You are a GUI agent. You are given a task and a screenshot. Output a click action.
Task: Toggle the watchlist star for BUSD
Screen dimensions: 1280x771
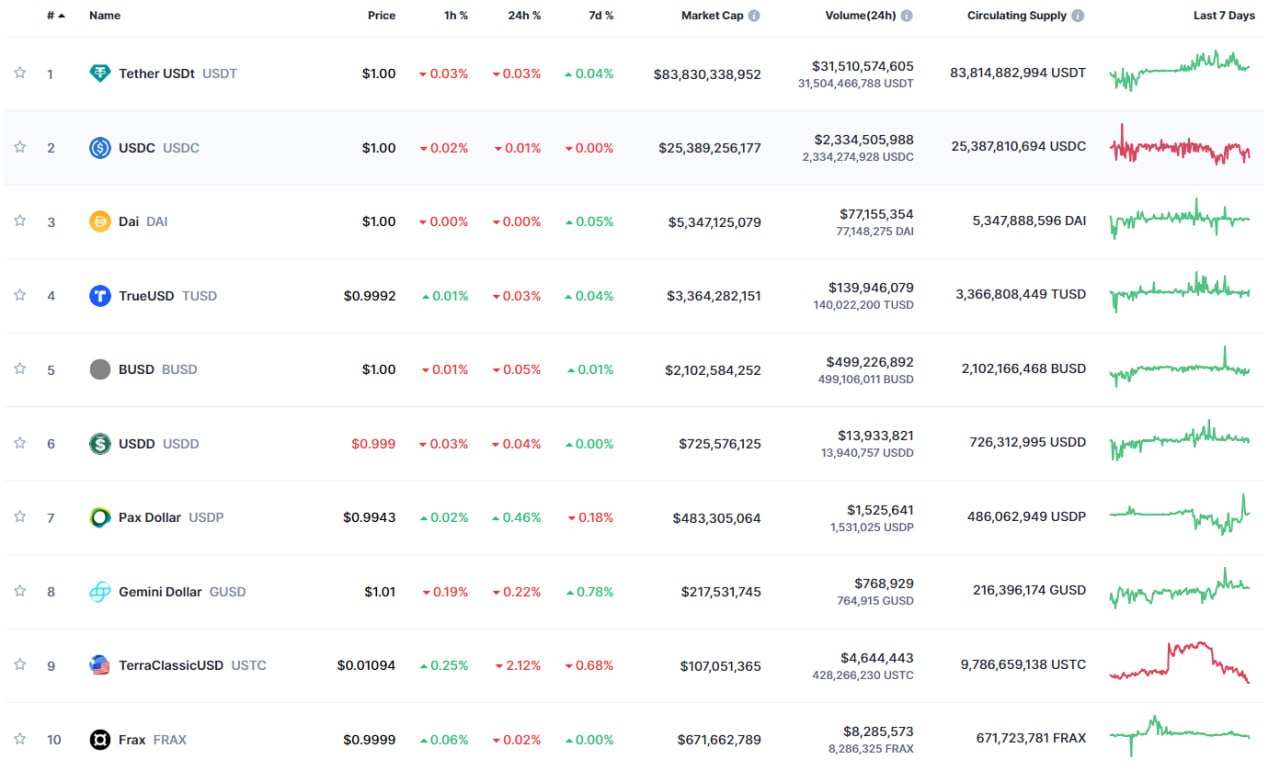[19, 369]
